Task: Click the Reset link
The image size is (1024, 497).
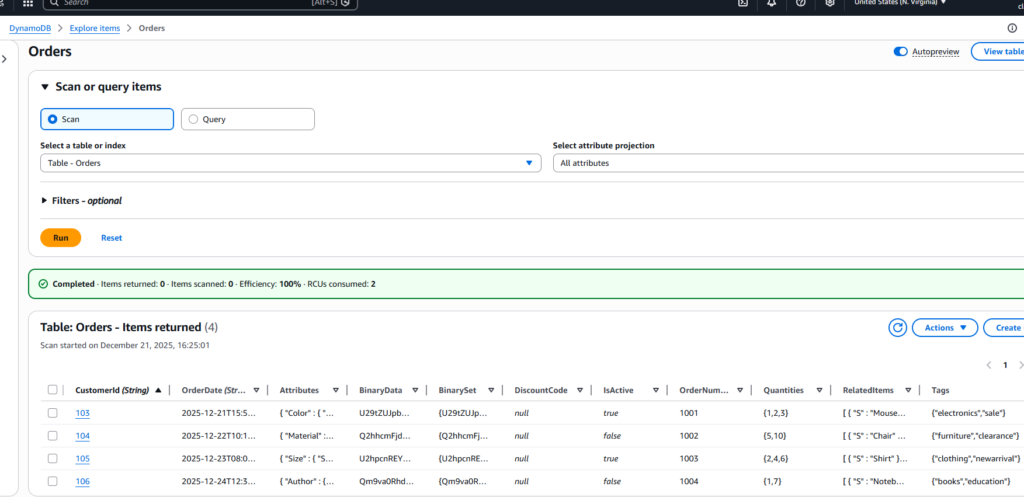Action: tap(111, 238)
